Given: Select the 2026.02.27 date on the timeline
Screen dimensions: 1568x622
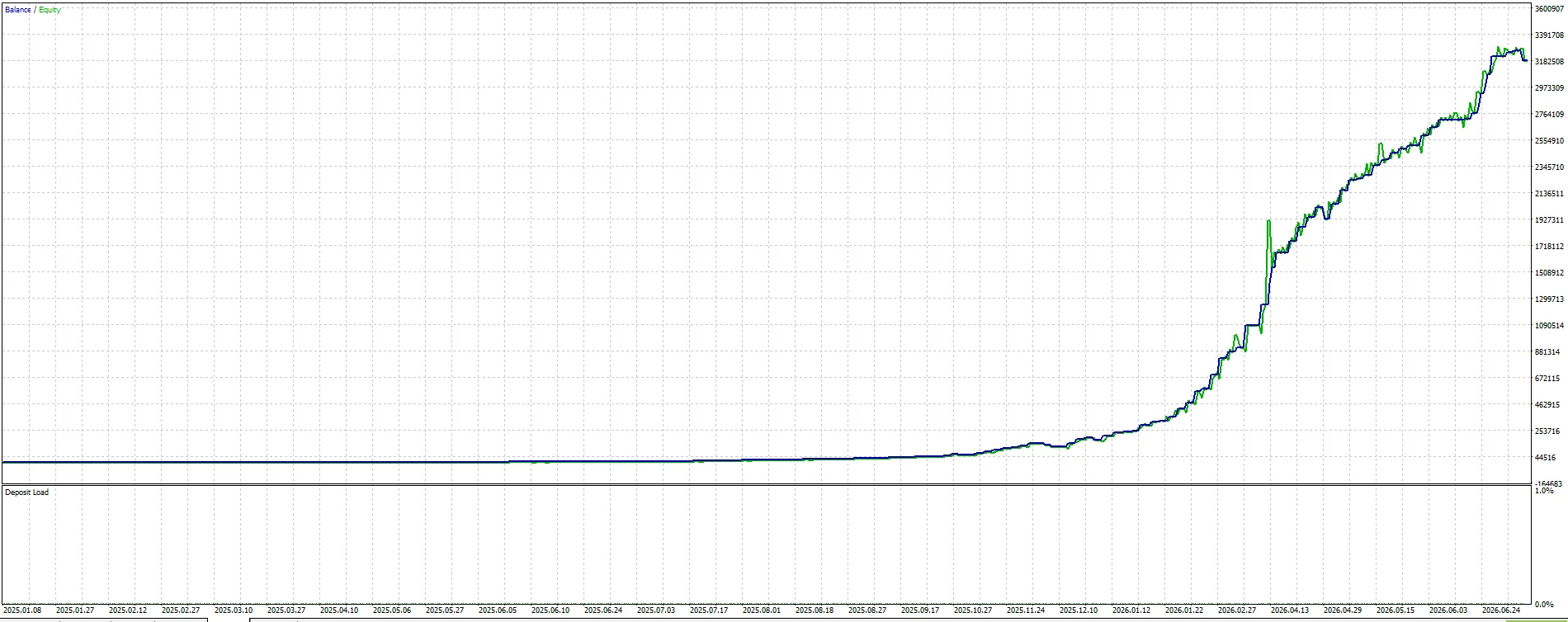Looking at the screenshot, I should [1237, 610].
